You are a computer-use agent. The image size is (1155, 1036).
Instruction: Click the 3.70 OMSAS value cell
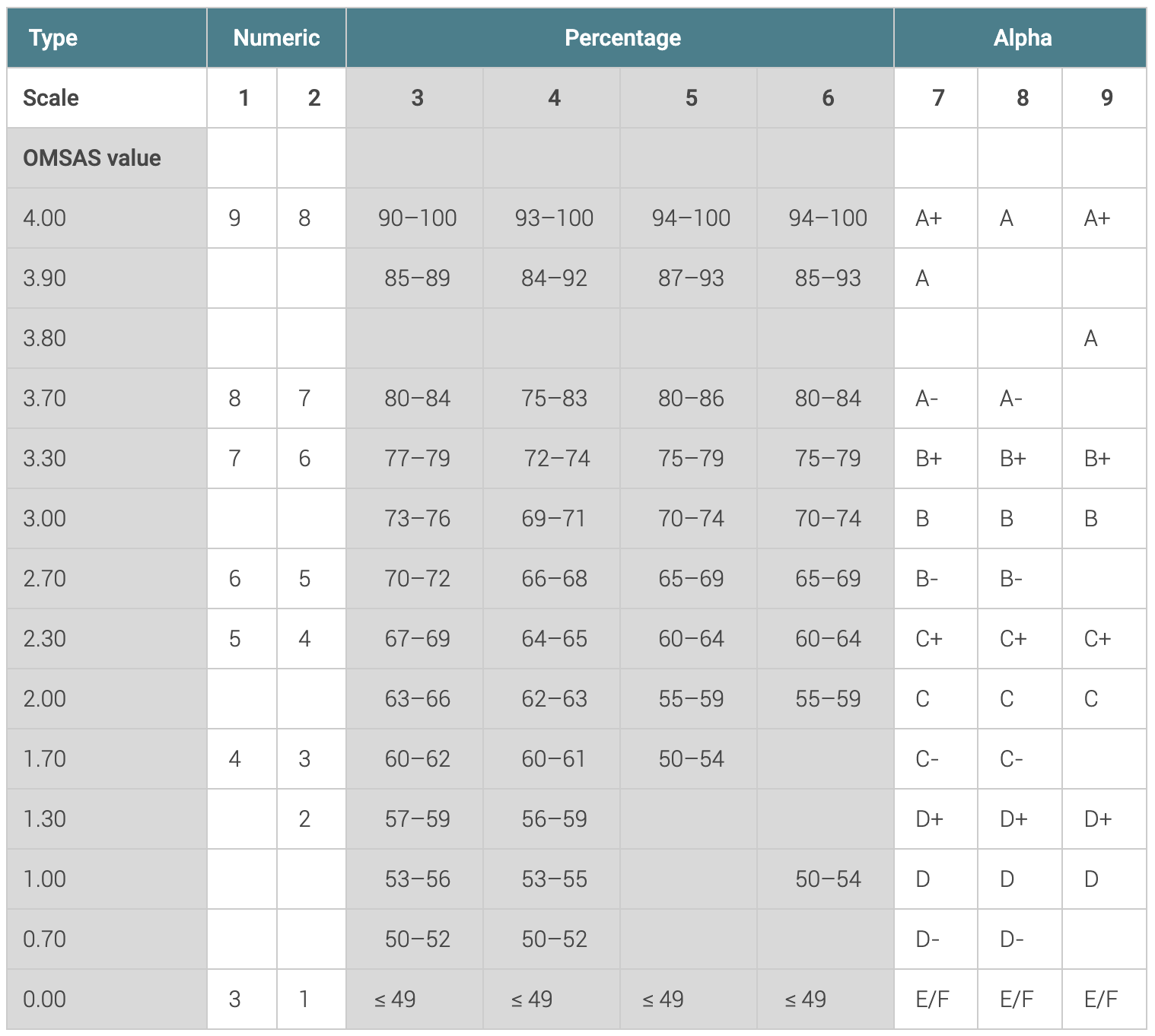107,399
